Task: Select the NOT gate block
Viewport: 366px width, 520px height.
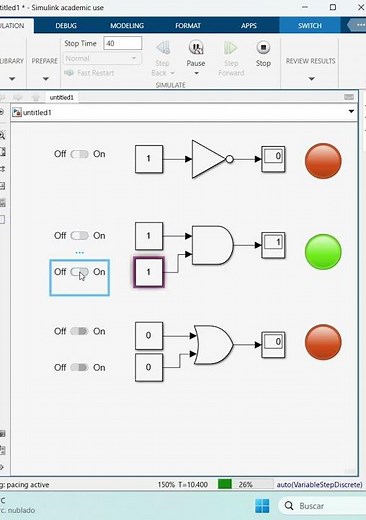Action: [212, 159]
